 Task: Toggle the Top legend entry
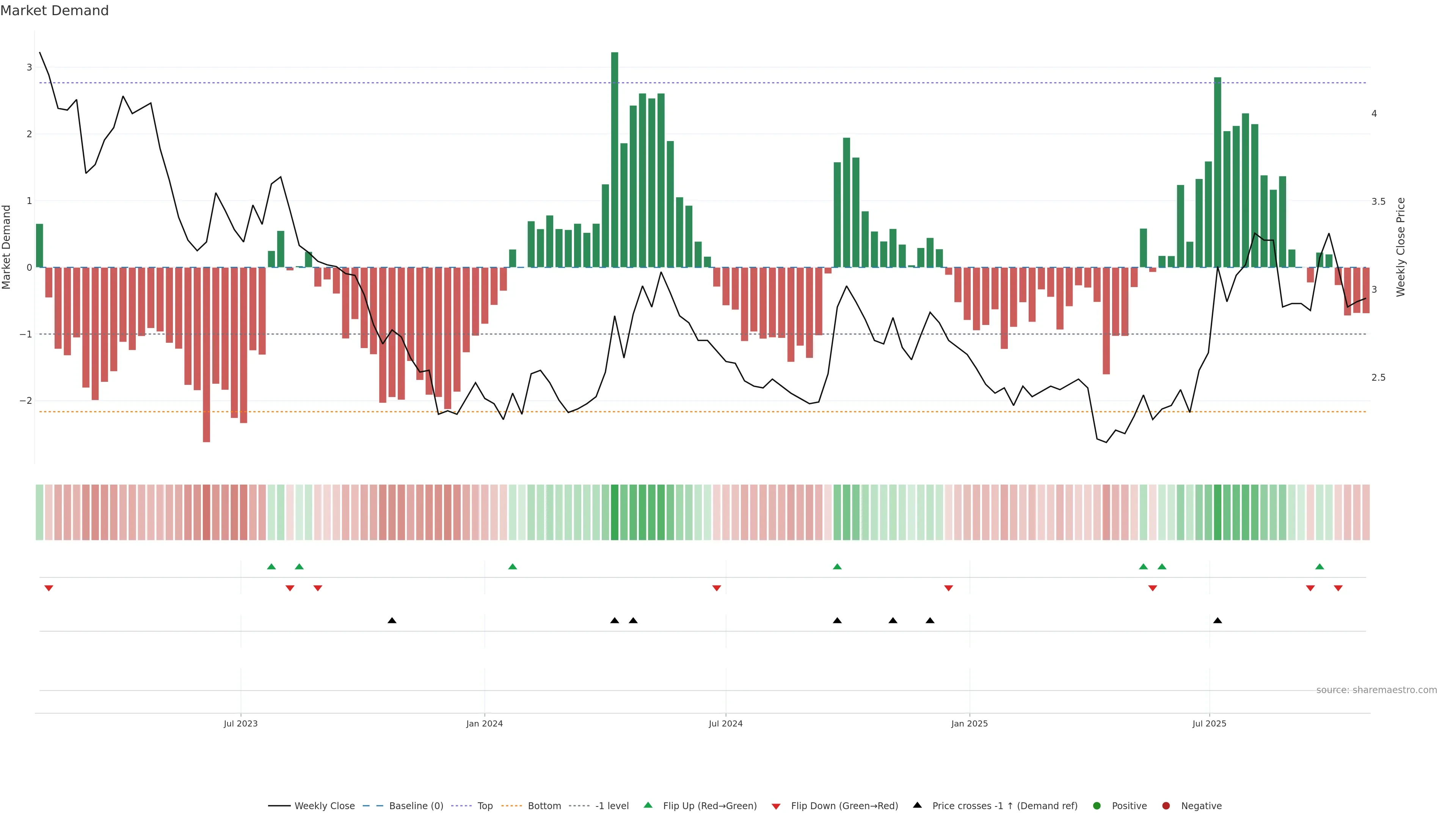485,806
